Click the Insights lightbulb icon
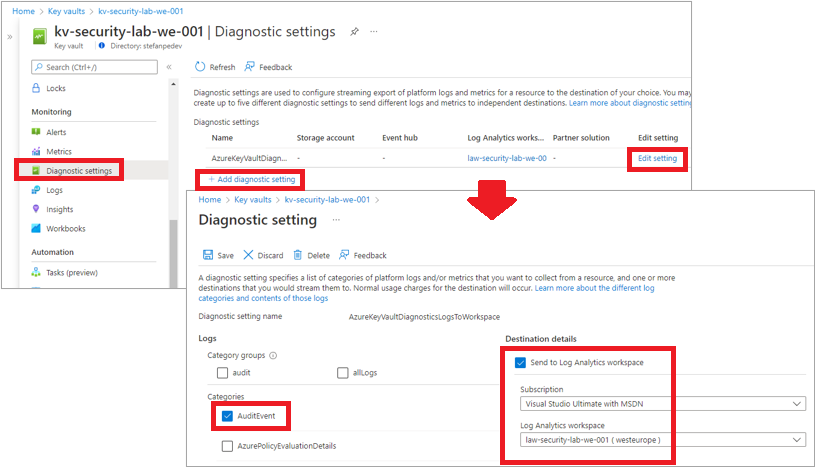Screen dimensions: 815x467 pyautogui.click(x=36, y=209)
